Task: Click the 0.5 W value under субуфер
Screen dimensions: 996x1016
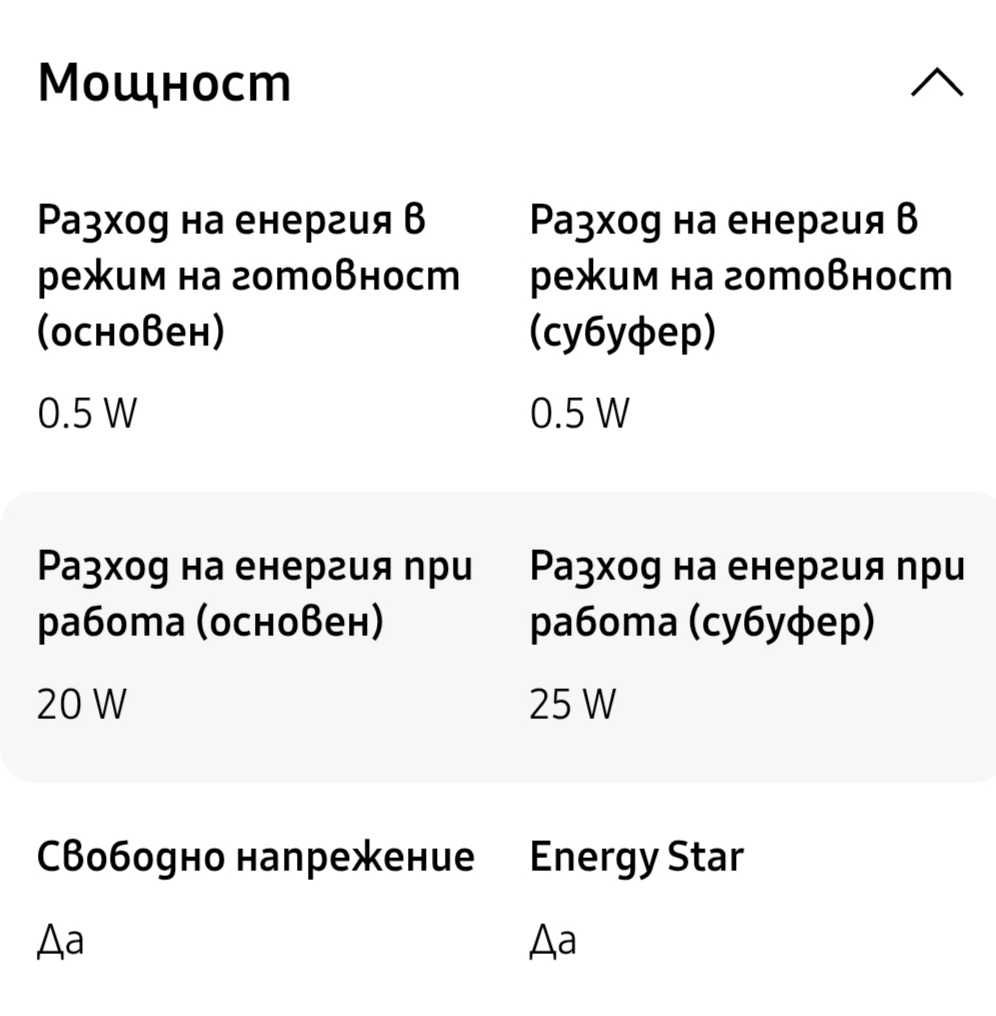Action: point(579,413)
